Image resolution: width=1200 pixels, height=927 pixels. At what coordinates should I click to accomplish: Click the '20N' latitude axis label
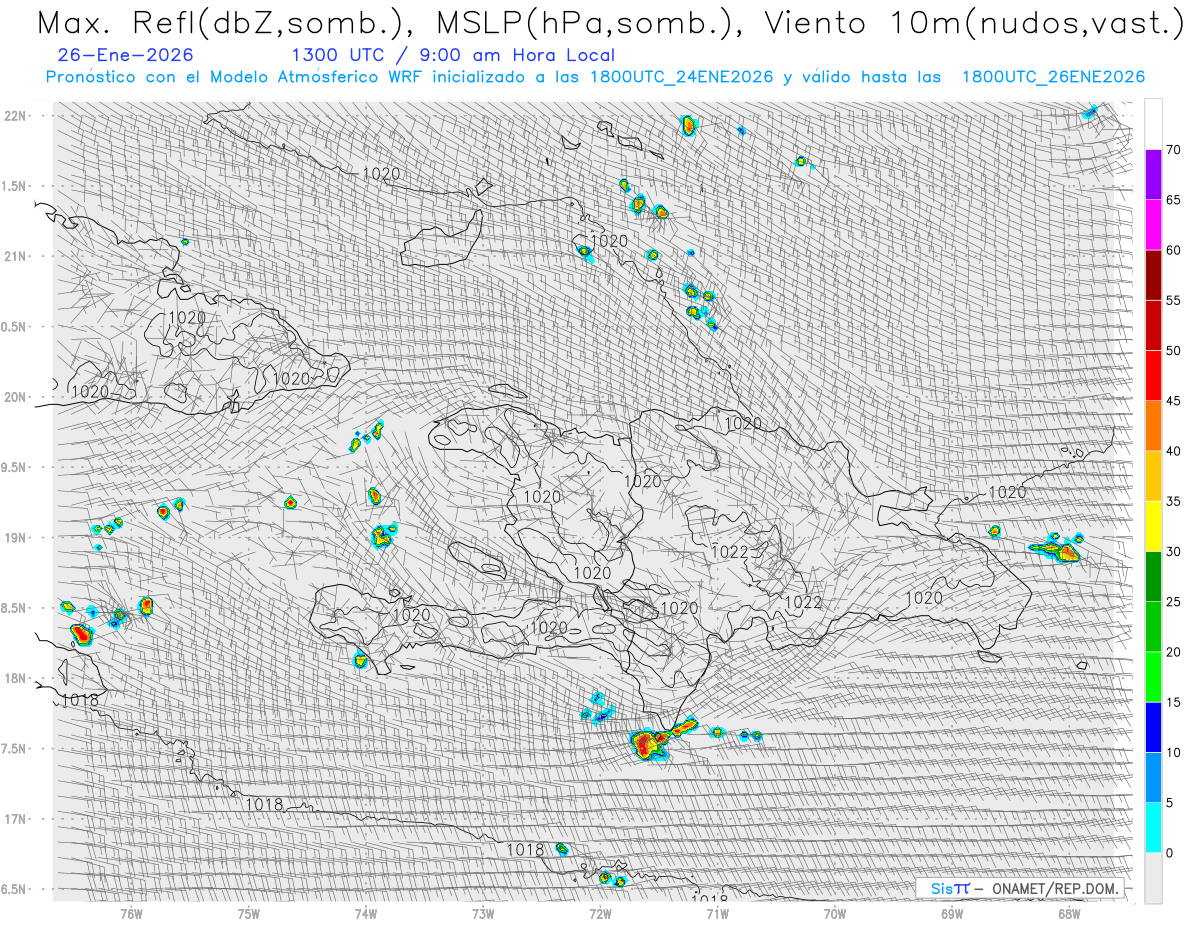[x=16, y=397]
